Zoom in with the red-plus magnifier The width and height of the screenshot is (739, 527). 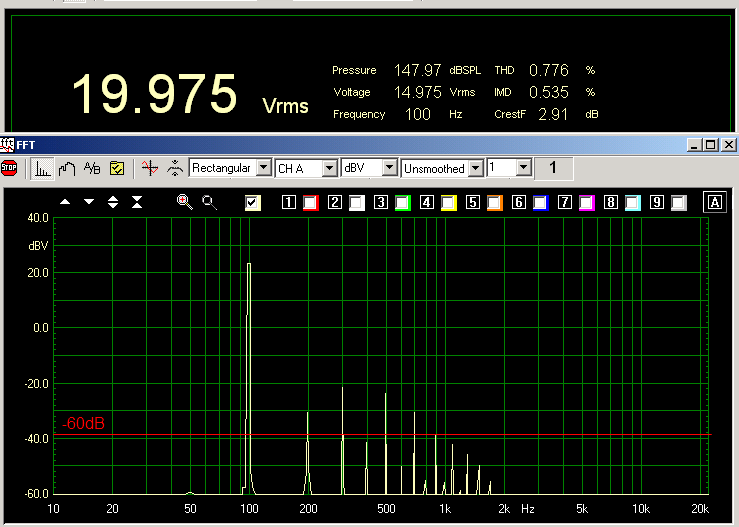click(184, 202)
